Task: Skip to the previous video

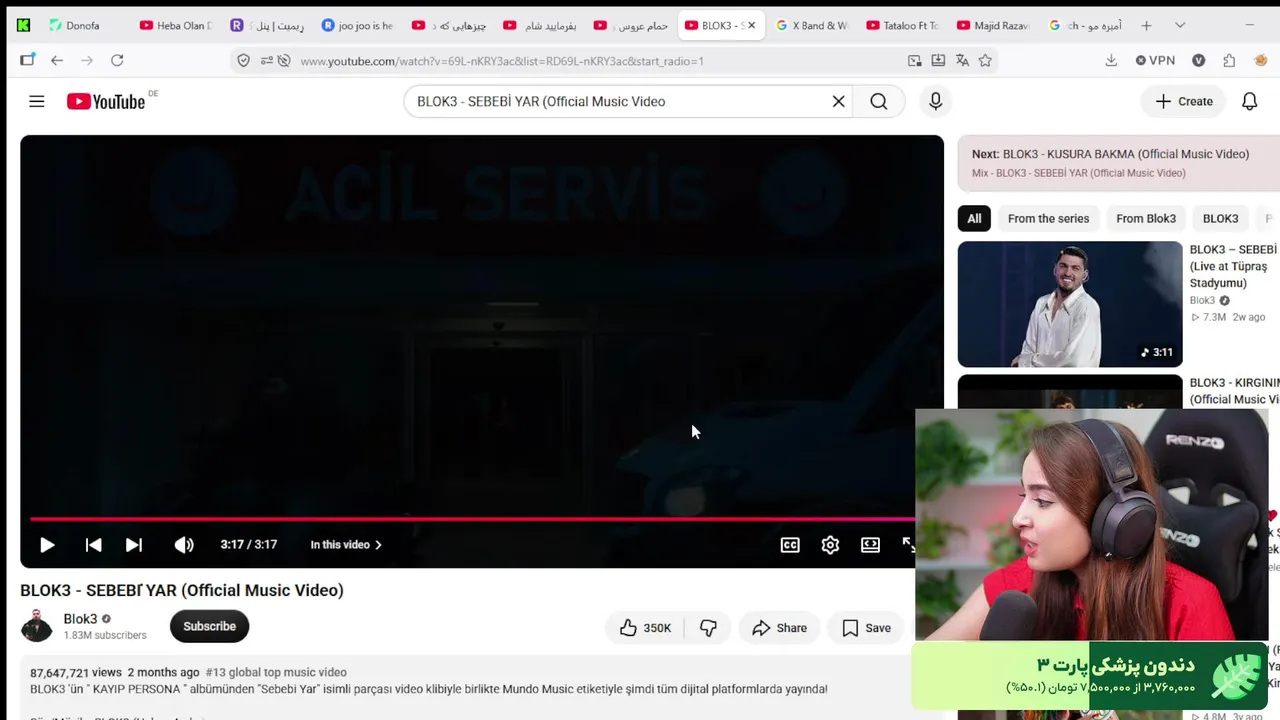Action: click(x=93, y=545)
